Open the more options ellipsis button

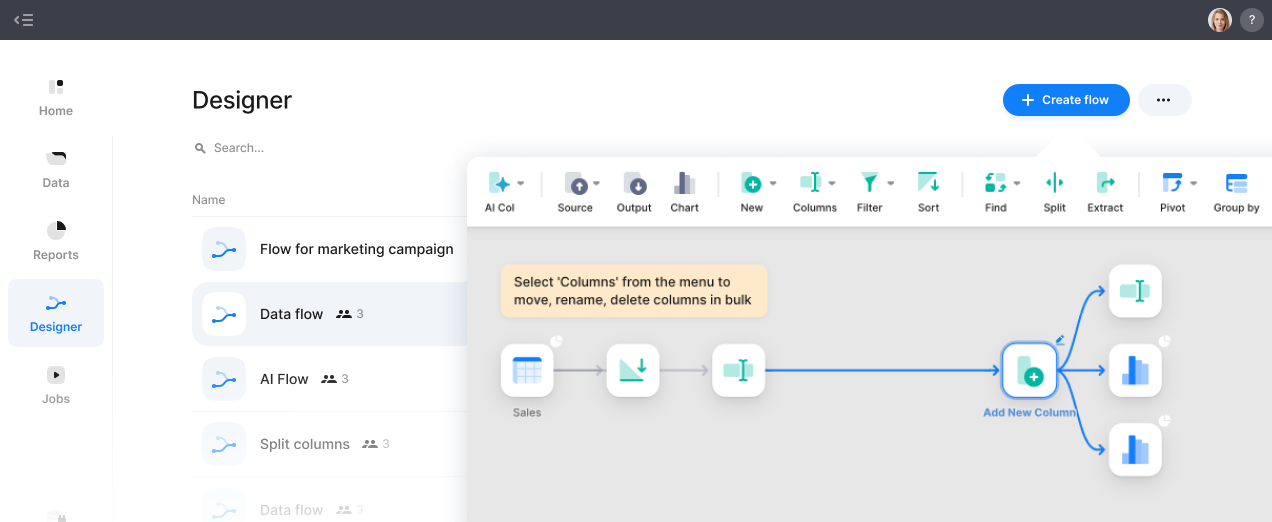coord(1164,100)
